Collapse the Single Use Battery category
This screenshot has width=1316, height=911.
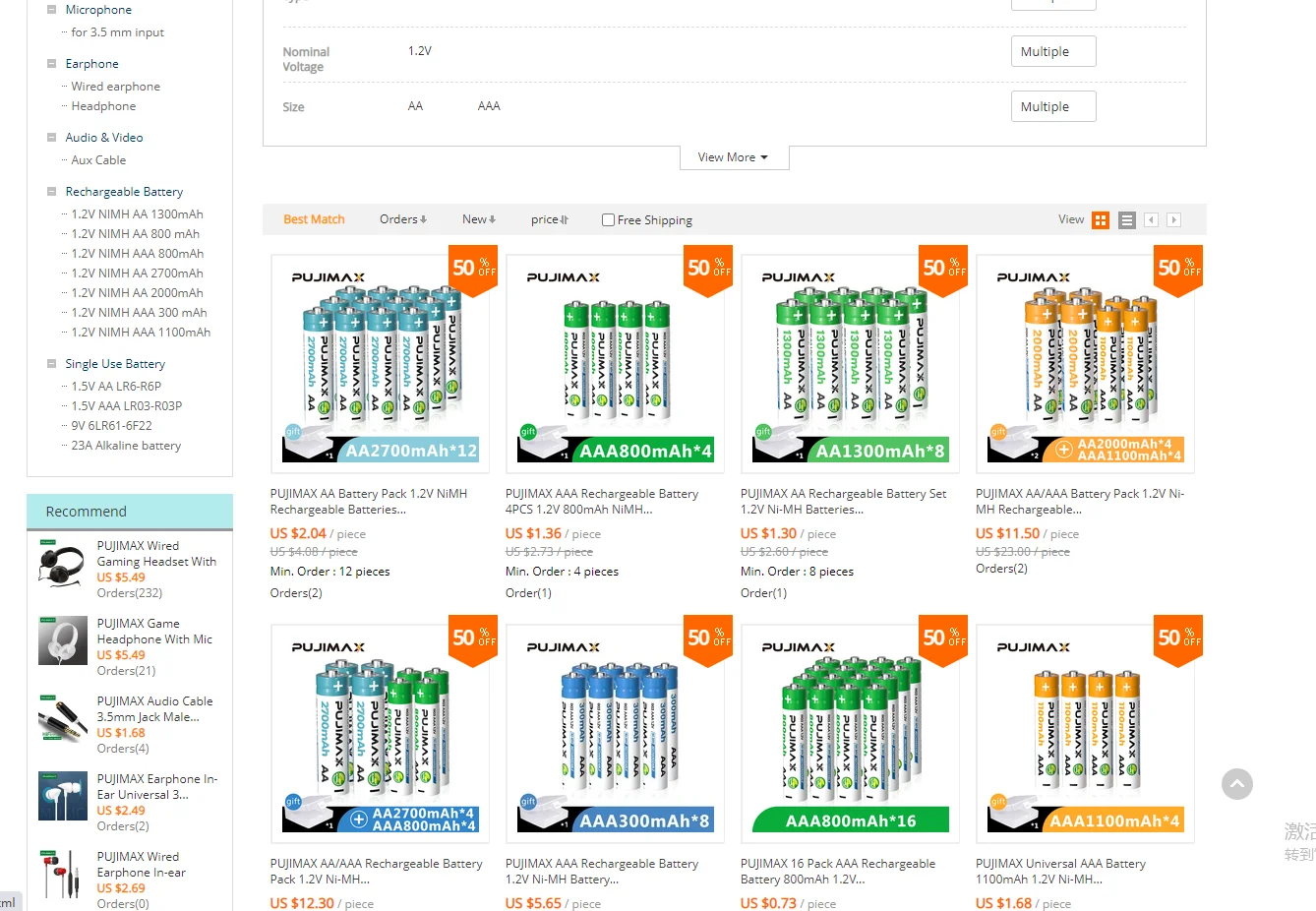coord(51,364)
